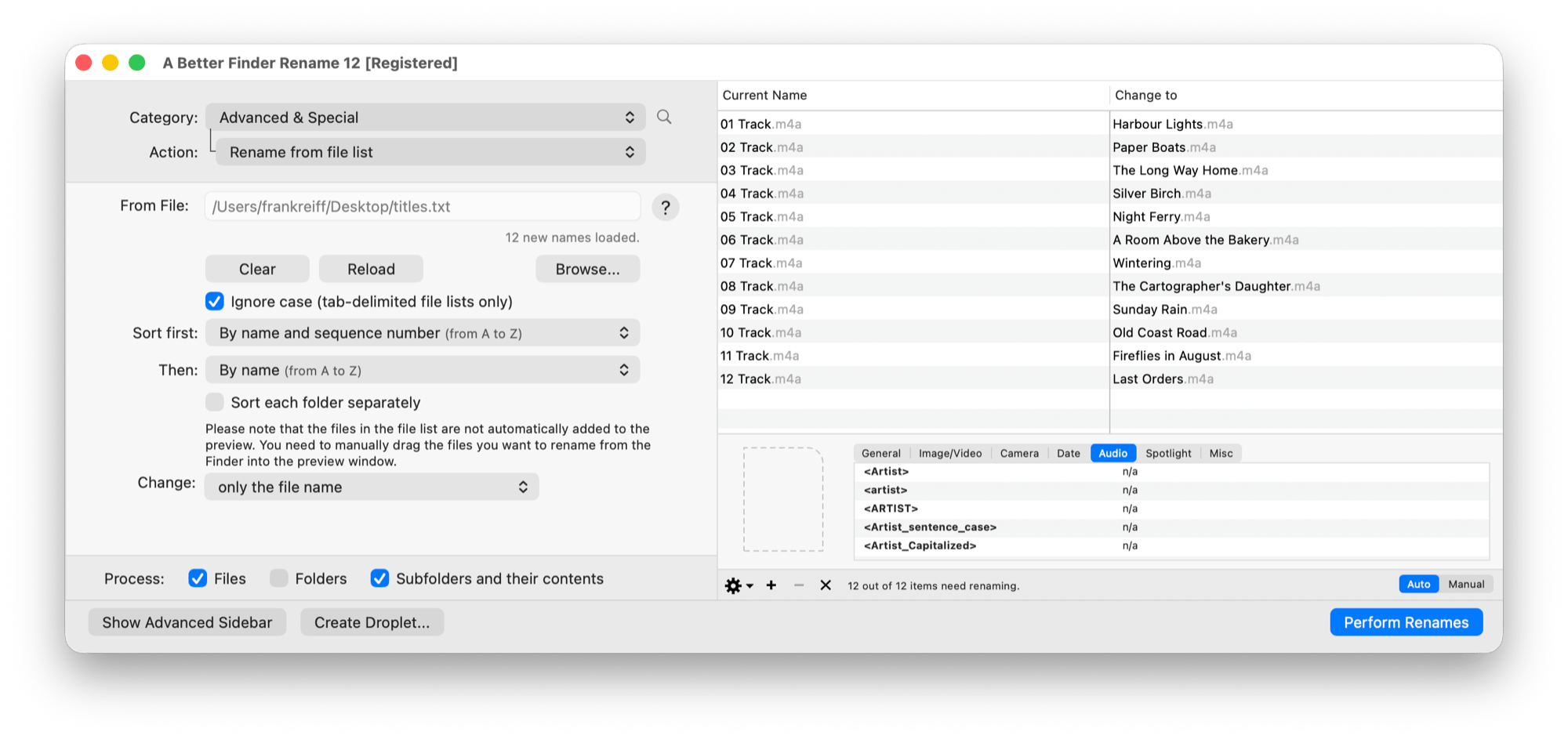Open the gear actions menu below preview
Screen dimensions: 1568x739
[x=738, y=585]
